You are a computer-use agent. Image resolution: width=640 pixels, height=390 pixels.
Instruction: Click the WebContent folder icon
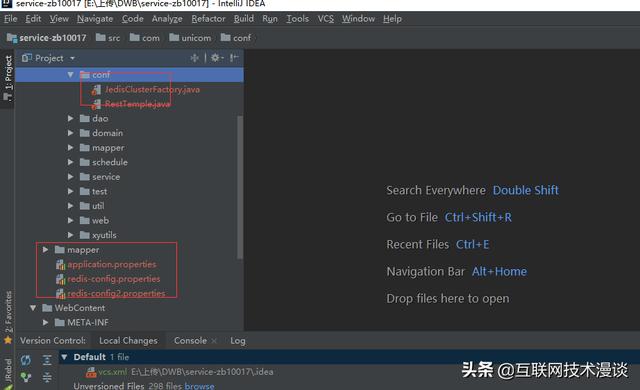pyautogui.click(x=47, y=308)
